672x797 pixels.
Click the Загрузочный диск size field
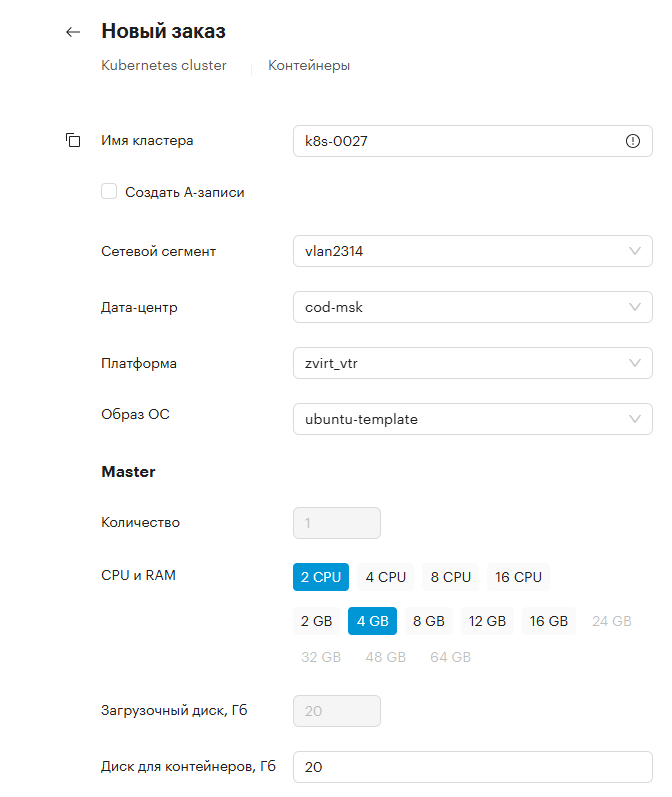pos(337,711)
